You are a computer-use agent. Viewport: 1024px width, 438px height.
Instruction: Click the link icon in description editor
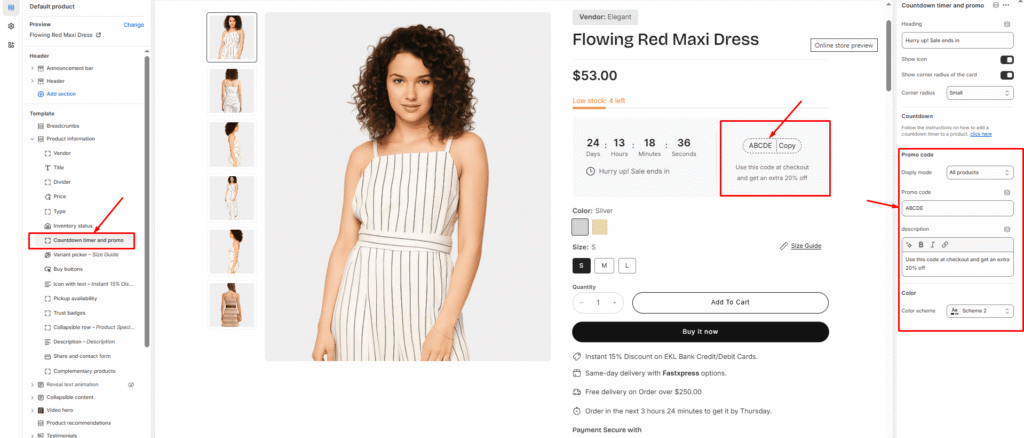tap(945, 244)
